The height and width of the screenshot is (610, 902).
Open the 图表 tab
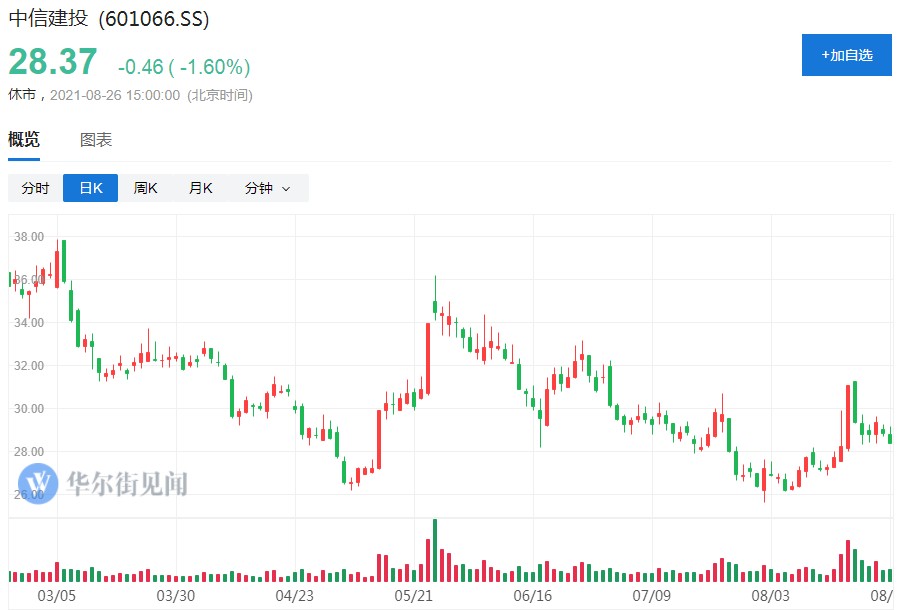96,140
